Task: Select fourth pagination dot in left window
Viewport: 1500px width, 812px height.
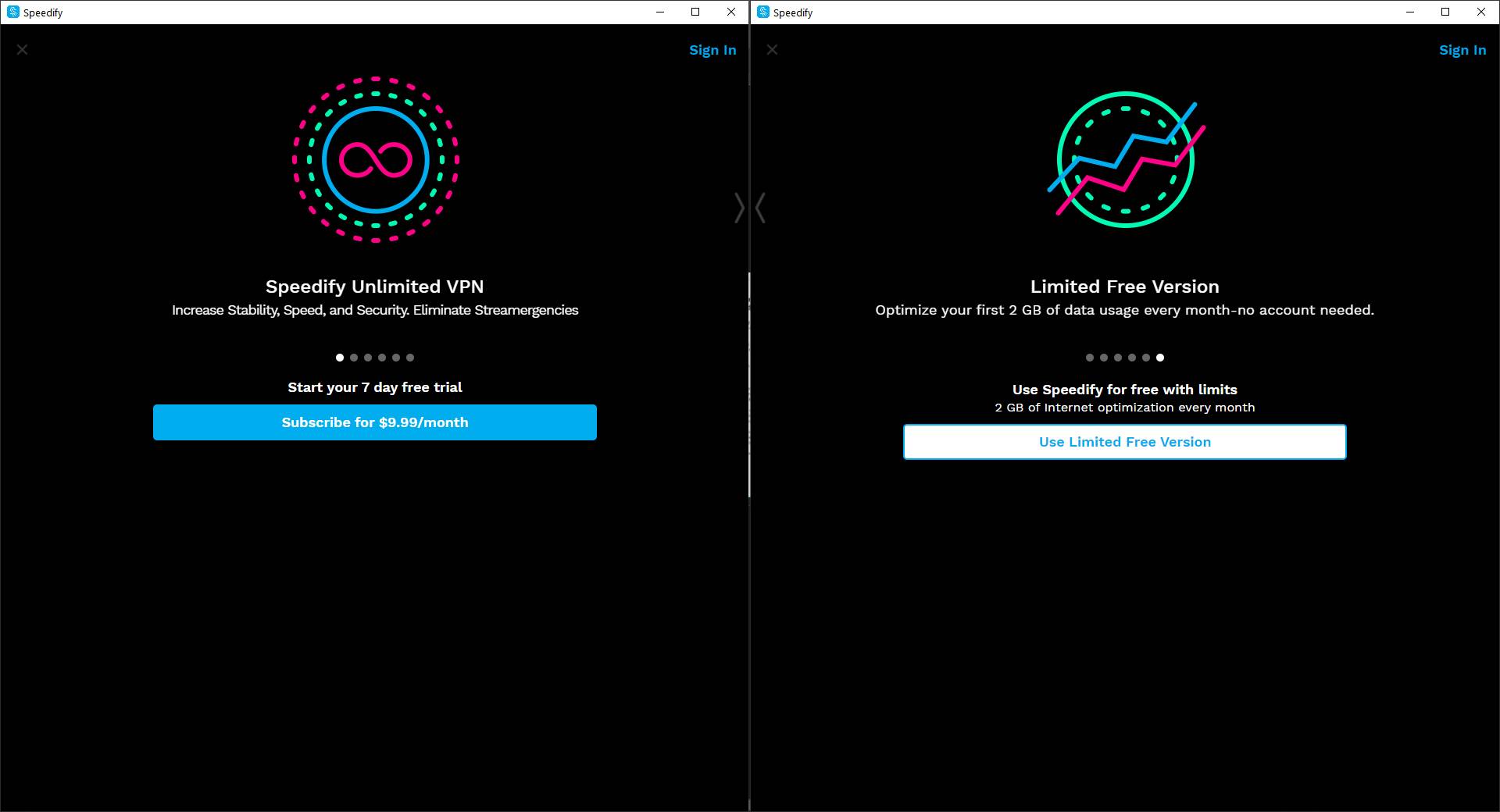Action: (x=382, y=358)
